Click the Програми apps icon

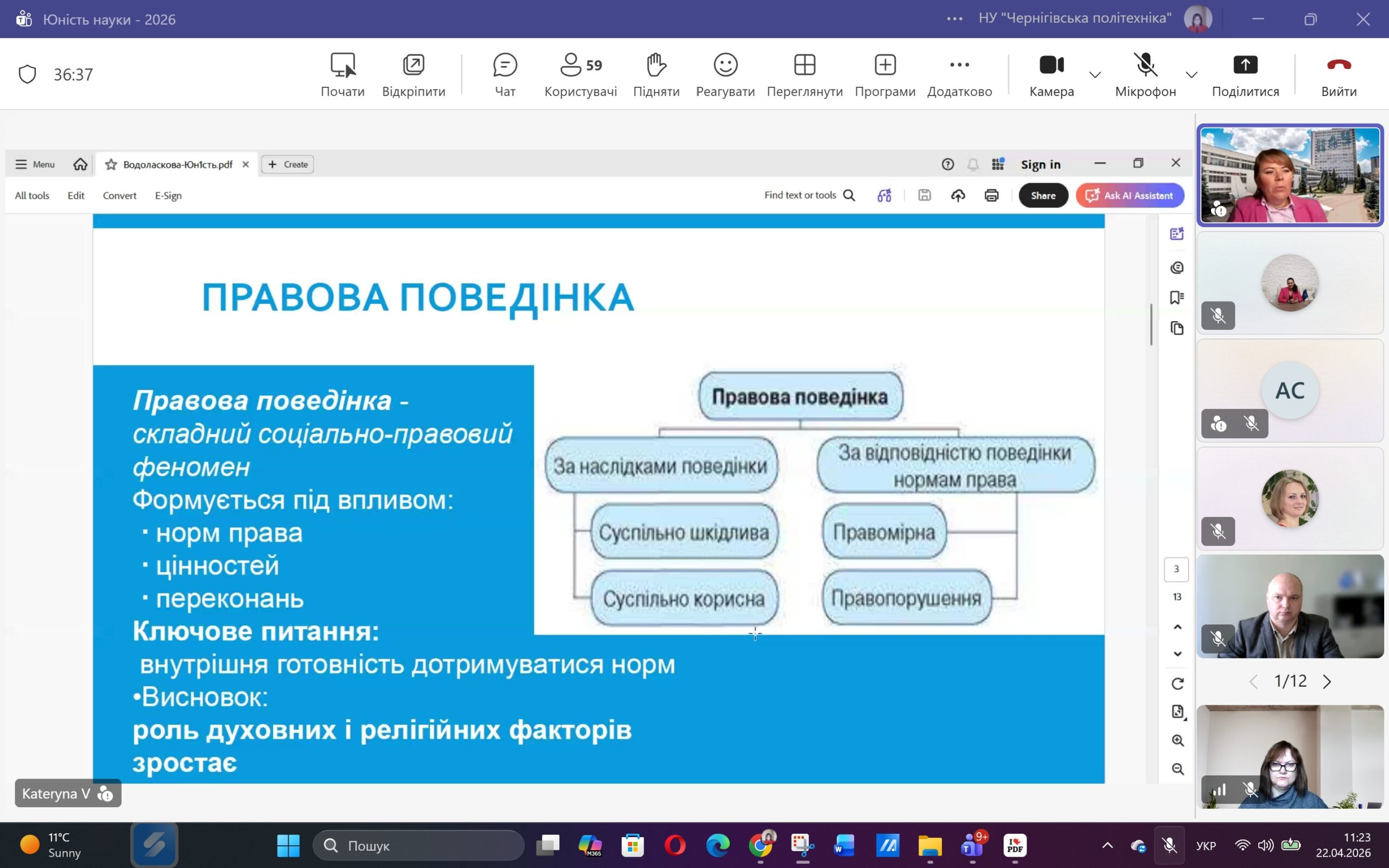(884, 75)
